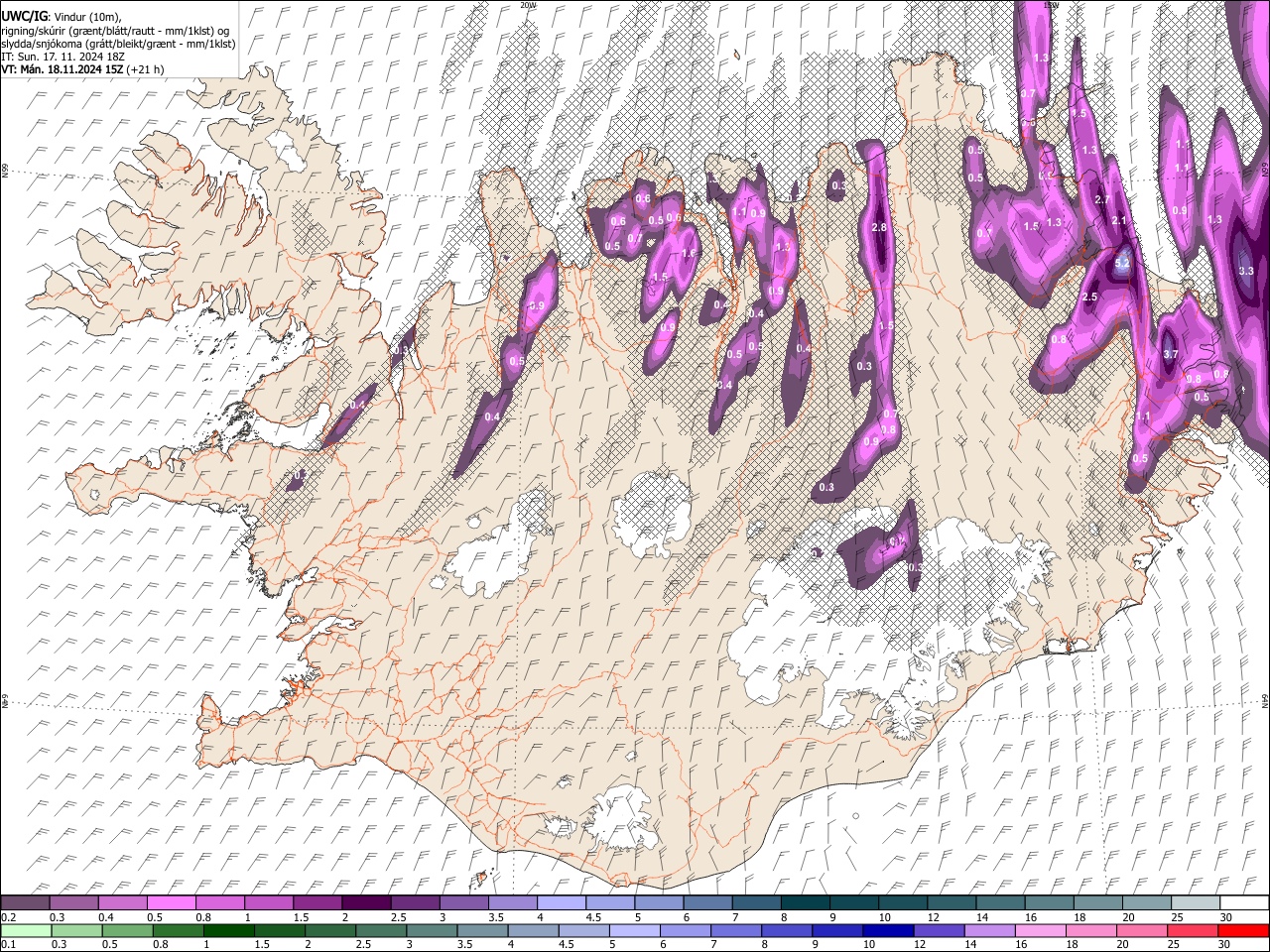Click the pale green 0.1 swatch in lower legend row
Image resolution: width=1270 pixels, height=952 pixels.
[26, 931]
